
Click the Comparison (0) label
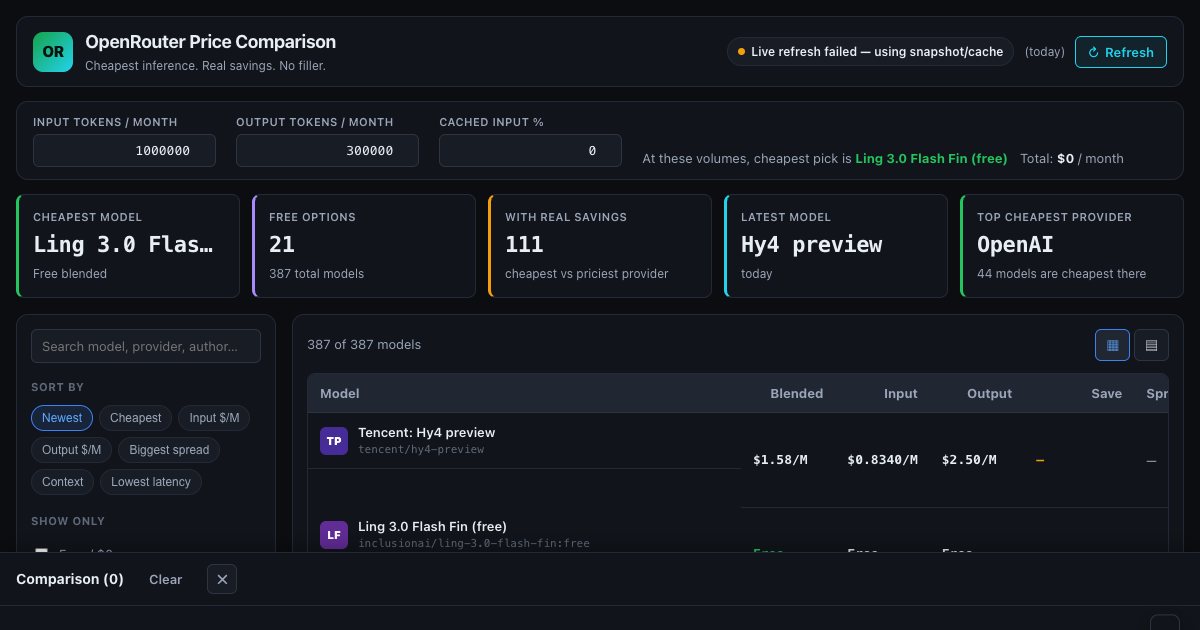70,579
